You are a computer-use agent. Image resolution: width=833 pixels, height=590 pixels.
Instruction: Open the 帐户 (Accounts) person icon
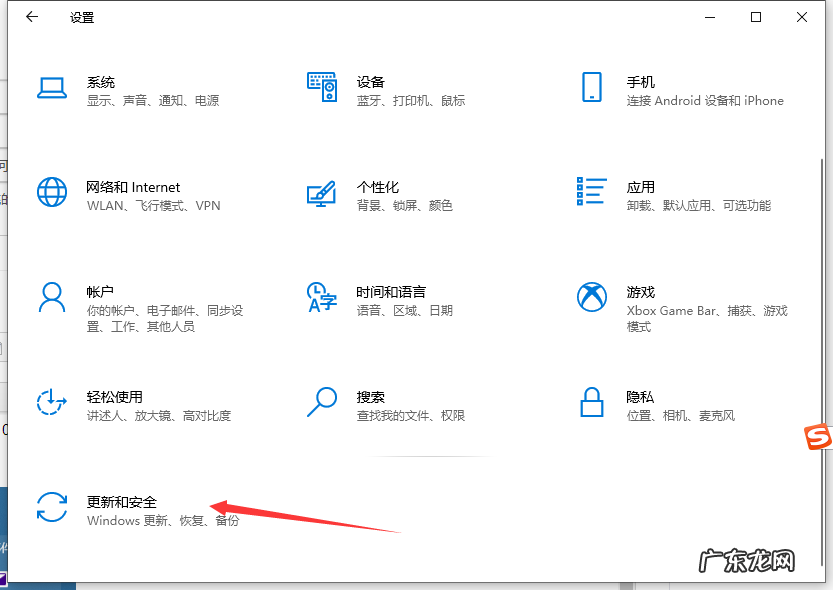[52, 297]
